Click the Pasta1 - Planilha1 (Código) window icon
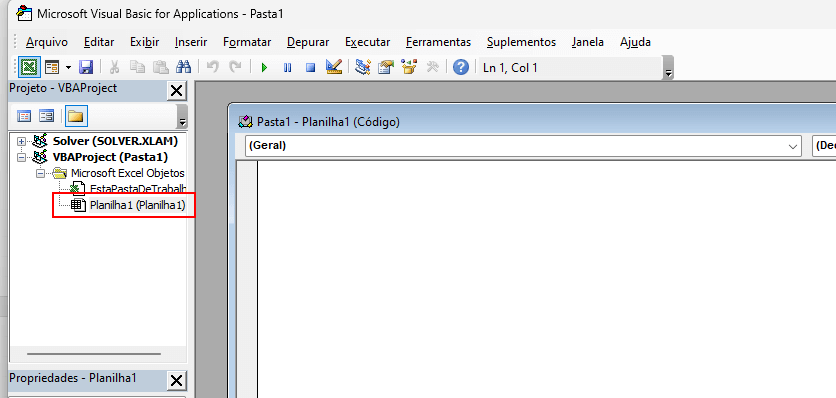 click(x=245, y=122)
